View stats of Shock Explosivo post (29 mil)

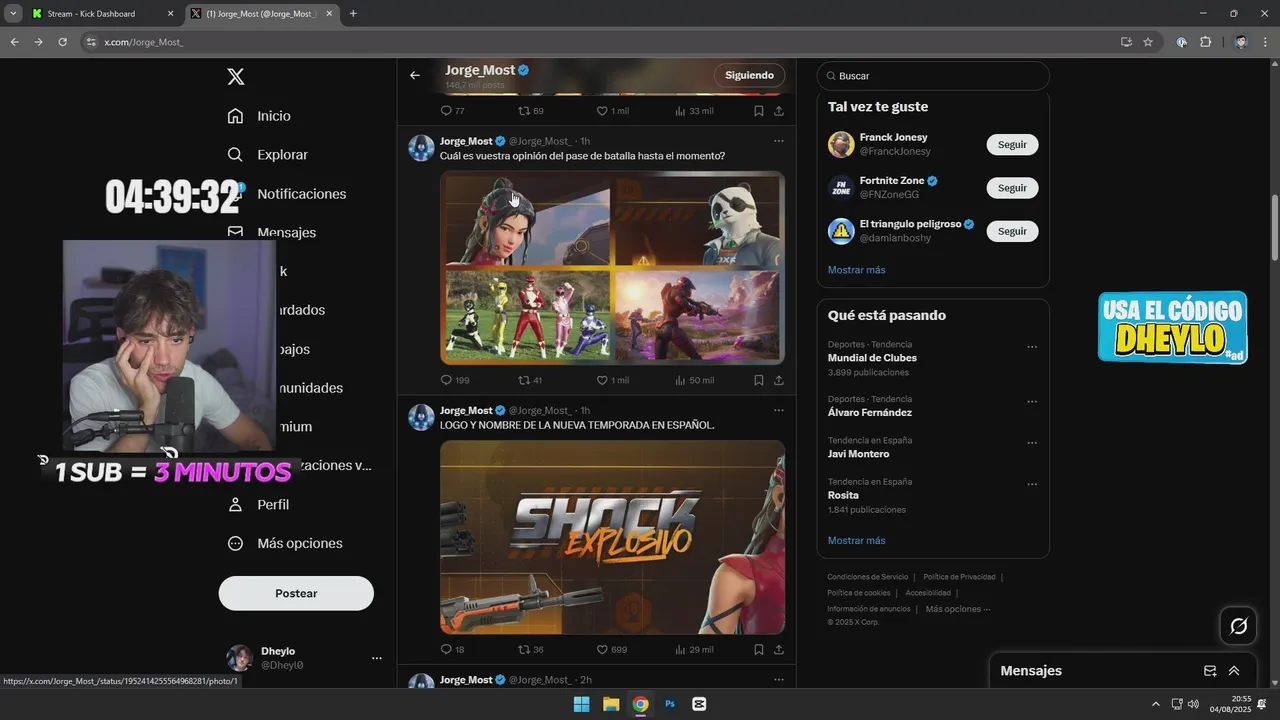(x=694, y=650)
